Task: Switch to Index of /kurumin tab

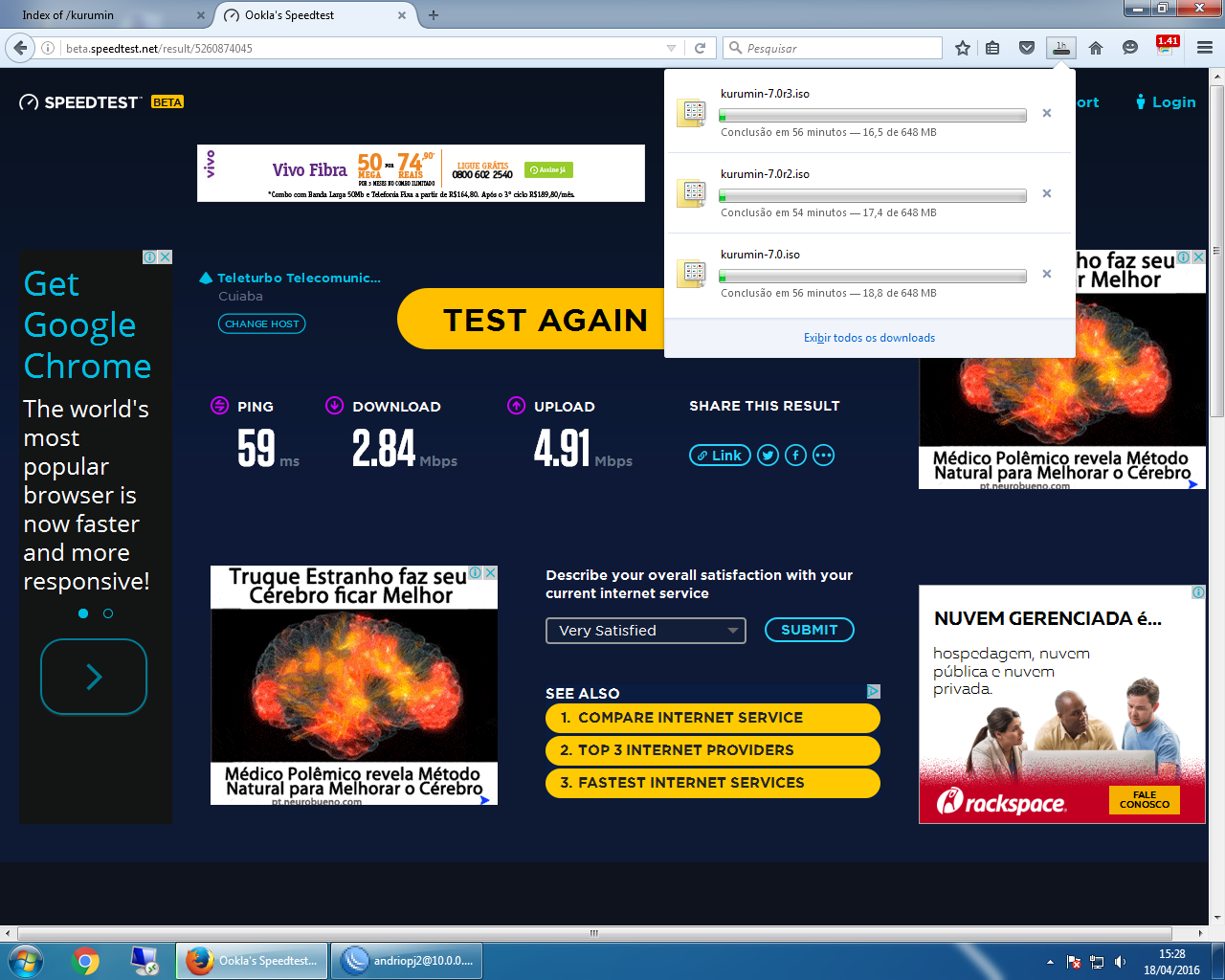Action: tap(105, 15)
